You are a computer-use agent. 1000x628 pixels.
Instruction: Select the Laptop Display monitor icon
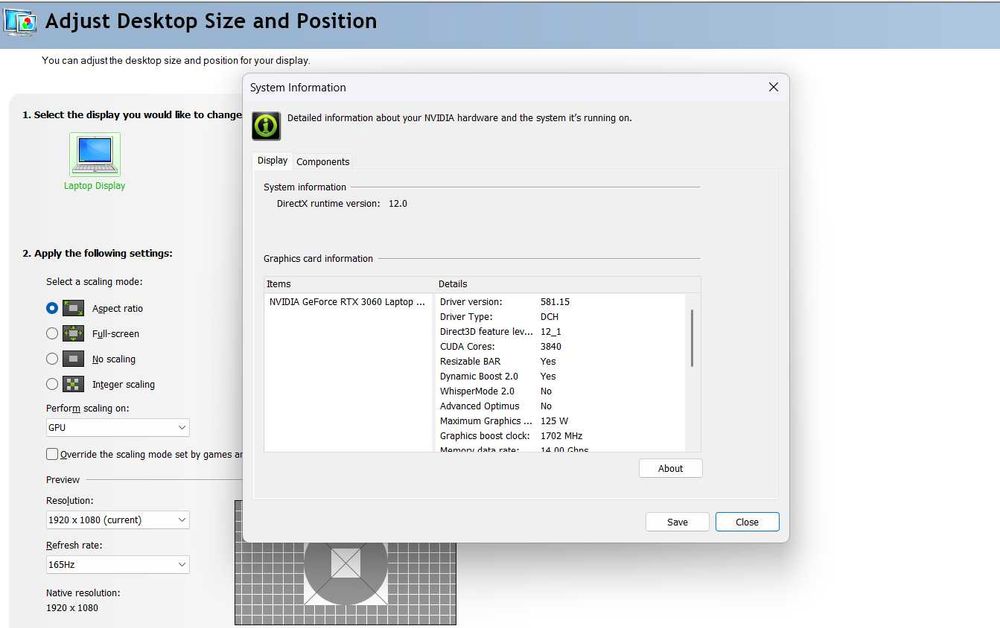click(94, 154)
